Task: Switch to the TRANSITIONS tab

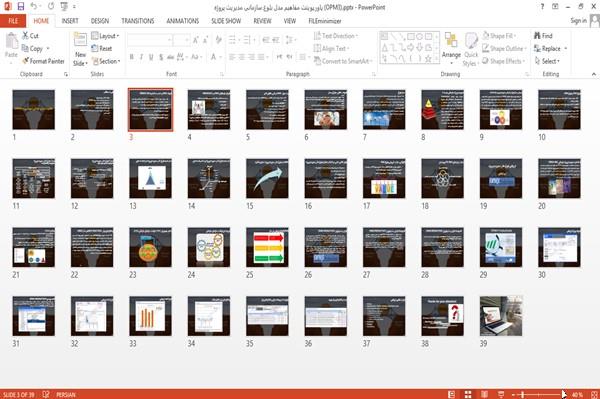Action: pos(138,21)
